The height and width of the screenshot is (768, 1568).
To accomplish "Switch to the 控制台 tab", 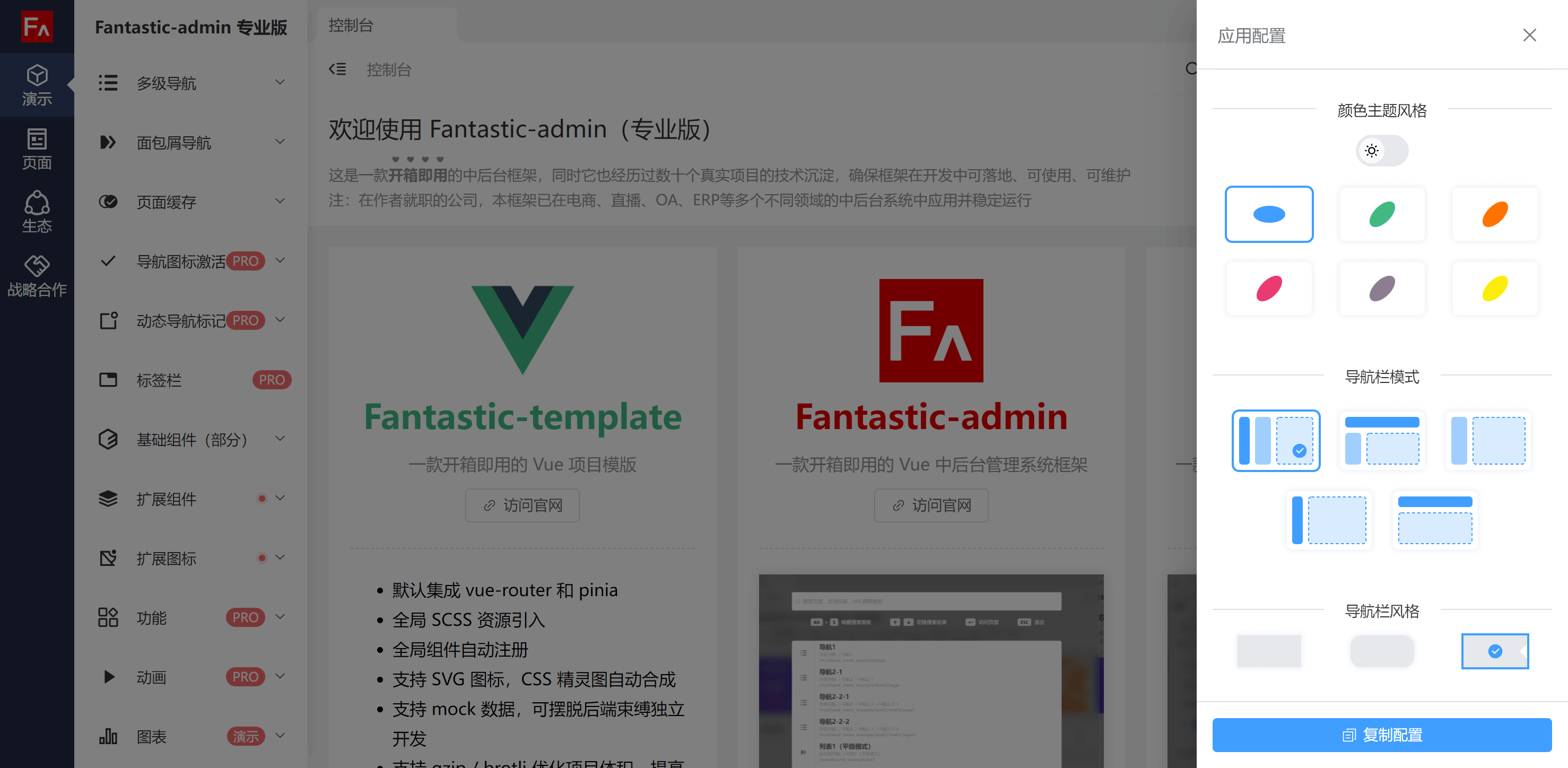I will point(387,25).
